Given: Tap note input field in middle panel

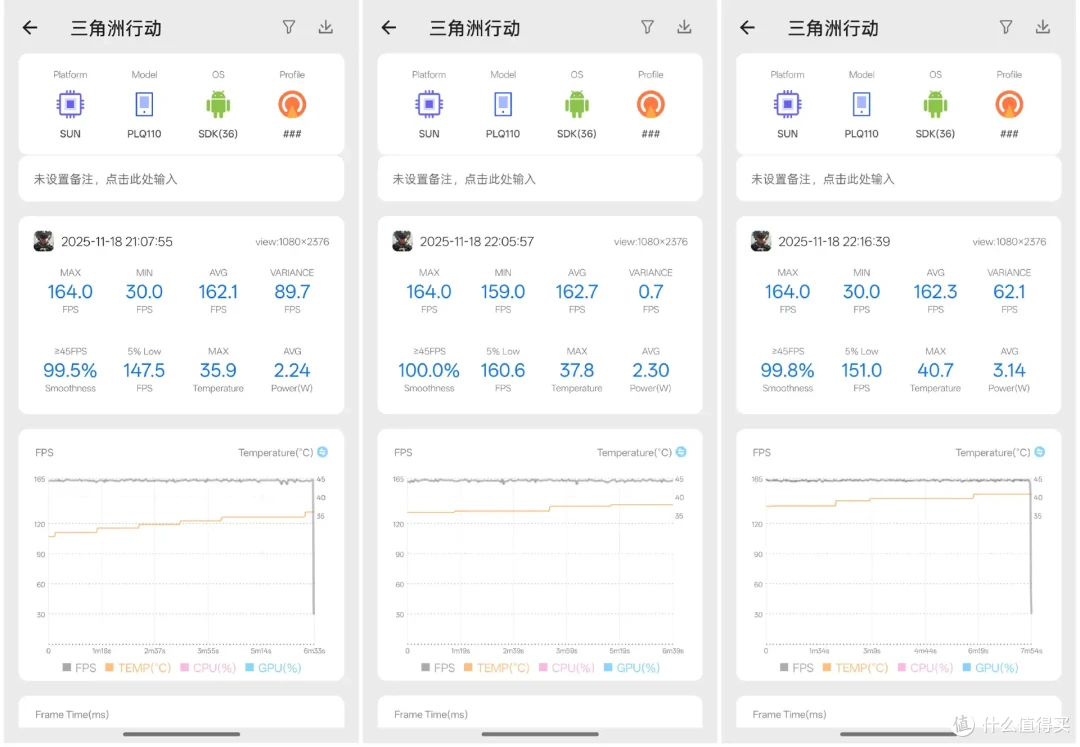Looking at the screenshot, I should tap(540, 179).
